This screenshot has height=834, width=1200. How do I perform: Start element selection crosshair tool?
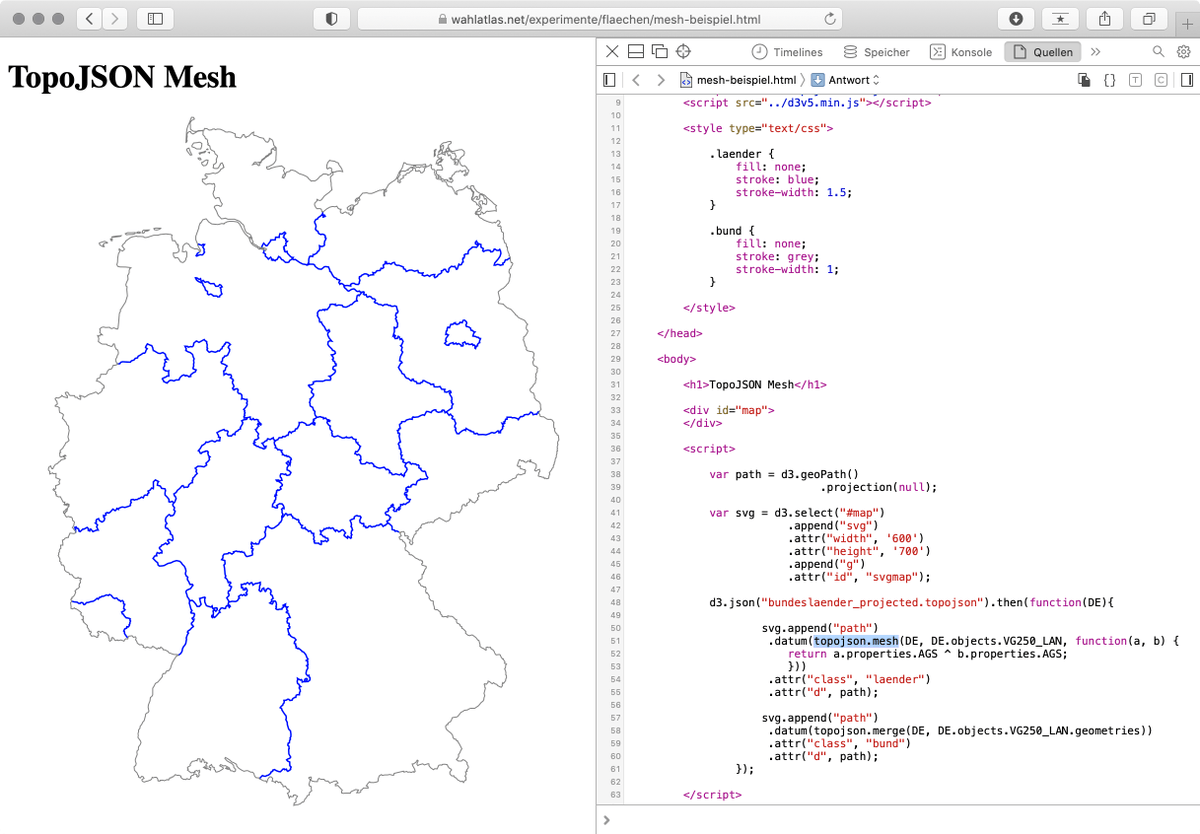(684, 52)
